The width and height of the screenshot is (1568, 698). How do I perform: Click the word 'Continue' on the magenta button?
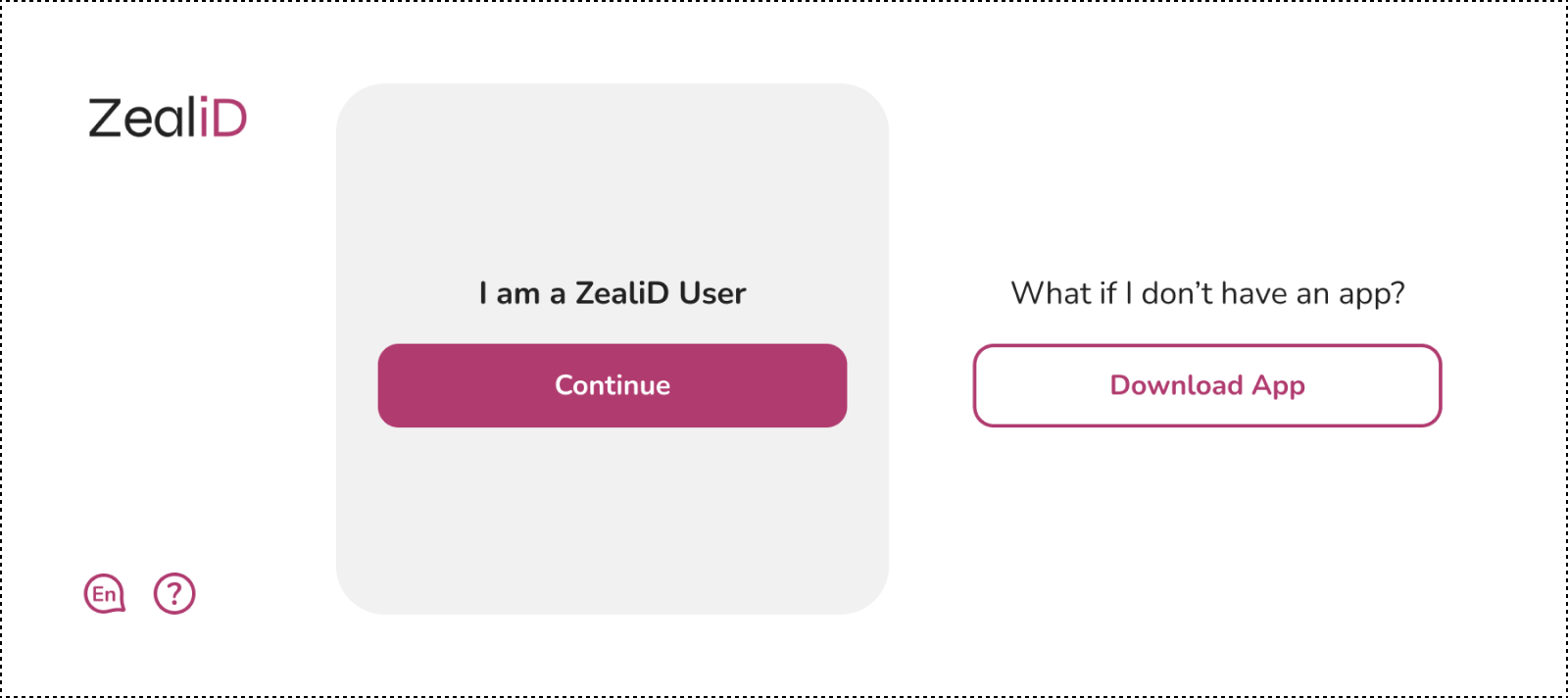click(x=612, y=385)
